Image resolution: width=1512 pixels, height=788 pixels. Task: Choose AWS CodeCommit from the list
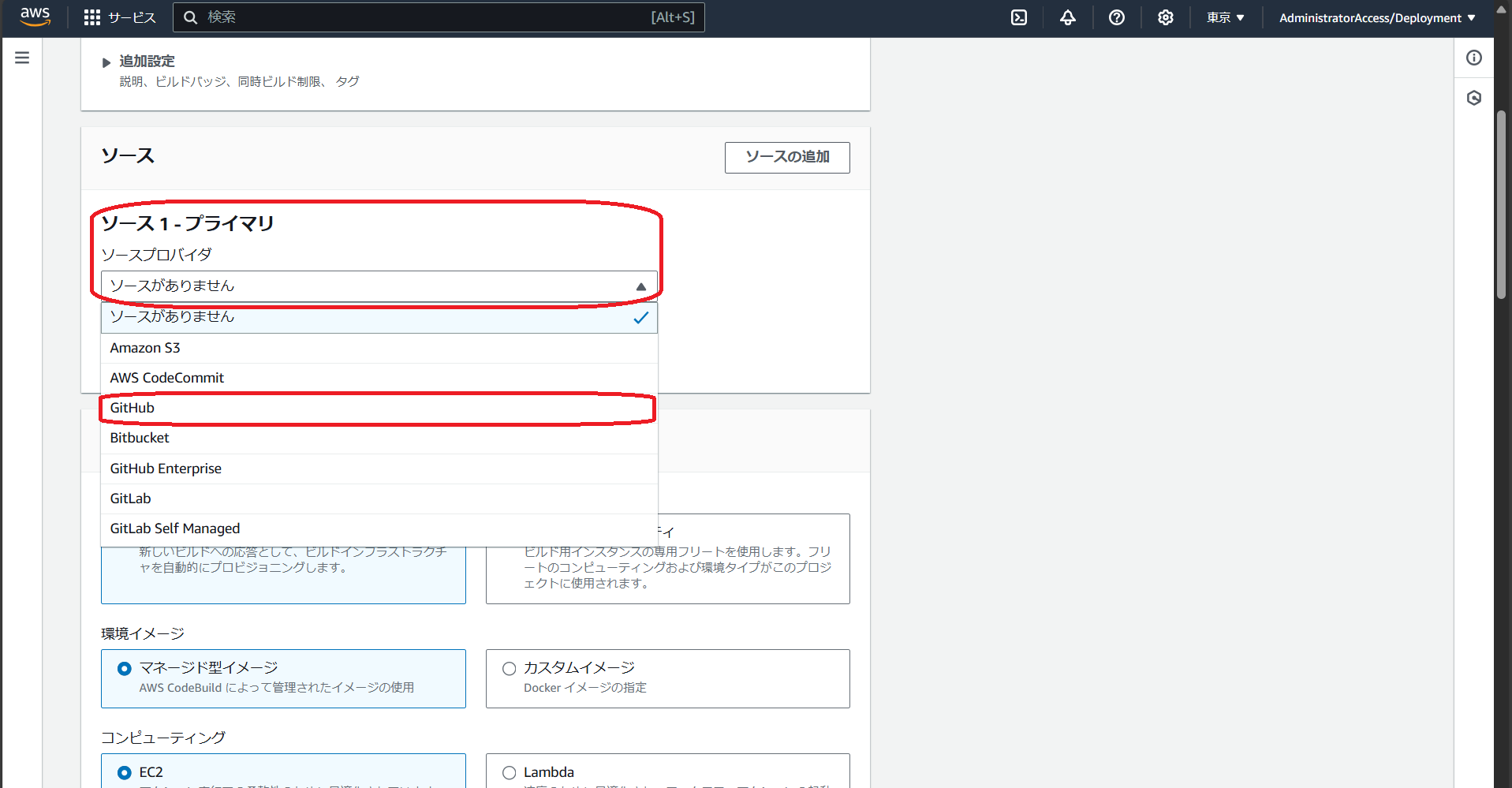click(379, 378)
